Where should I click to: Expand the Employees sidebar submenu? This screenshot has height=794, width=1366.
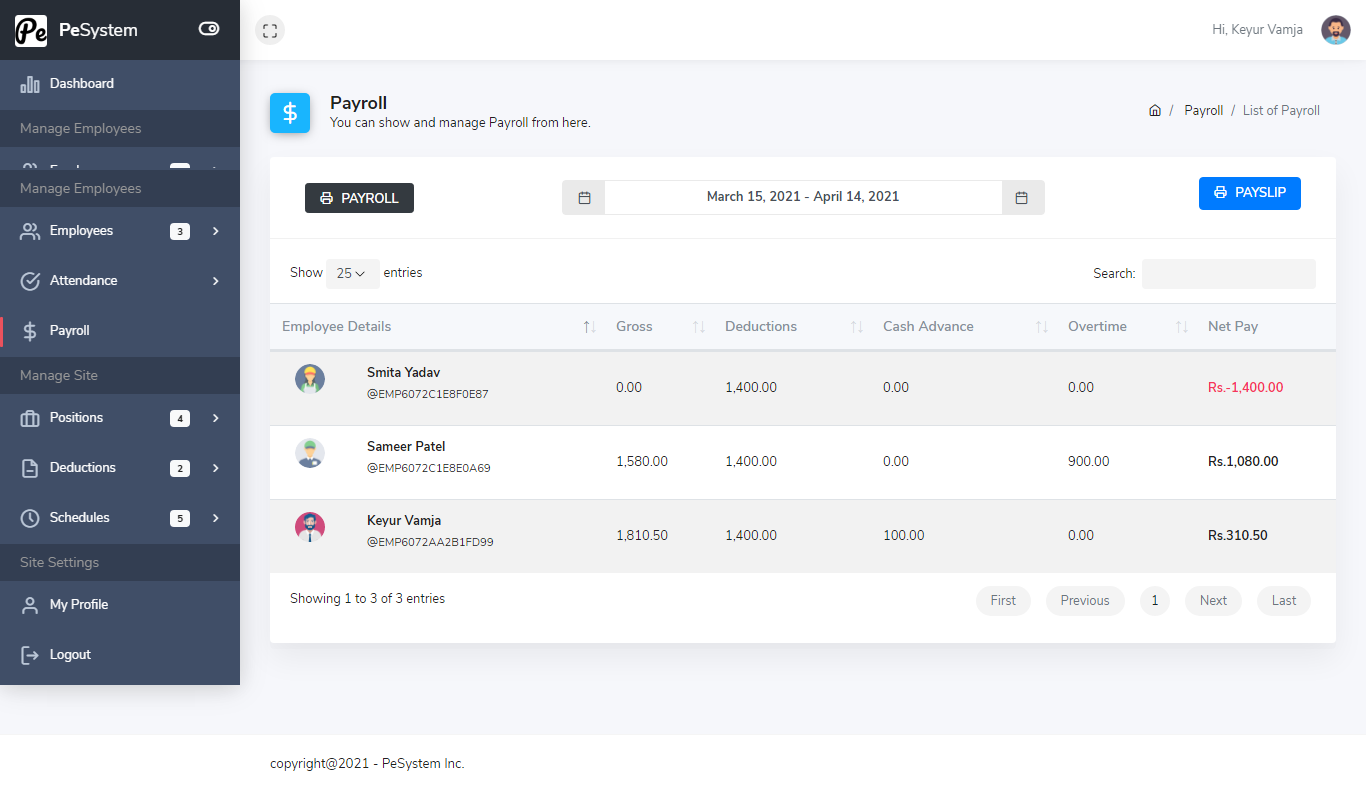(213, 230)
